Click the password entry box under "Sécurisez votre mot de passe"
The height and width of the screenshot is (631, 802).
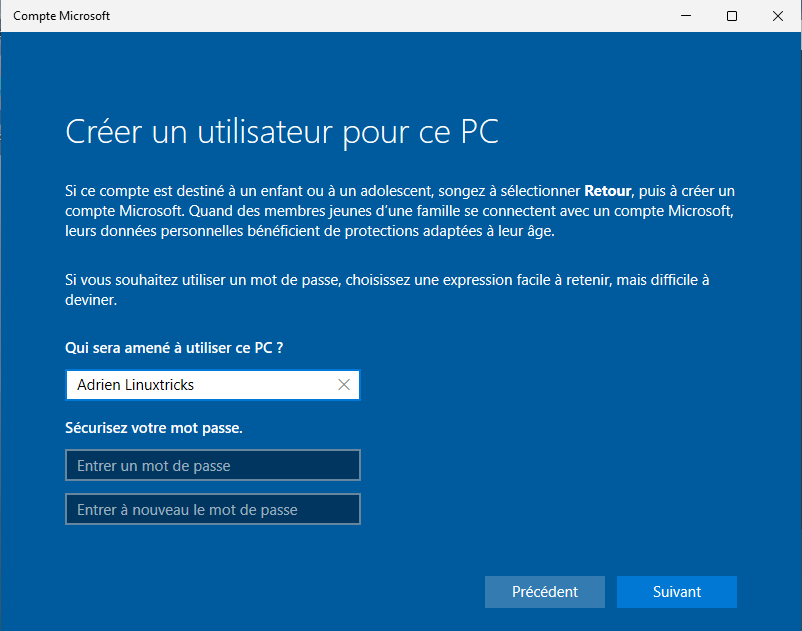pos(212,464)
